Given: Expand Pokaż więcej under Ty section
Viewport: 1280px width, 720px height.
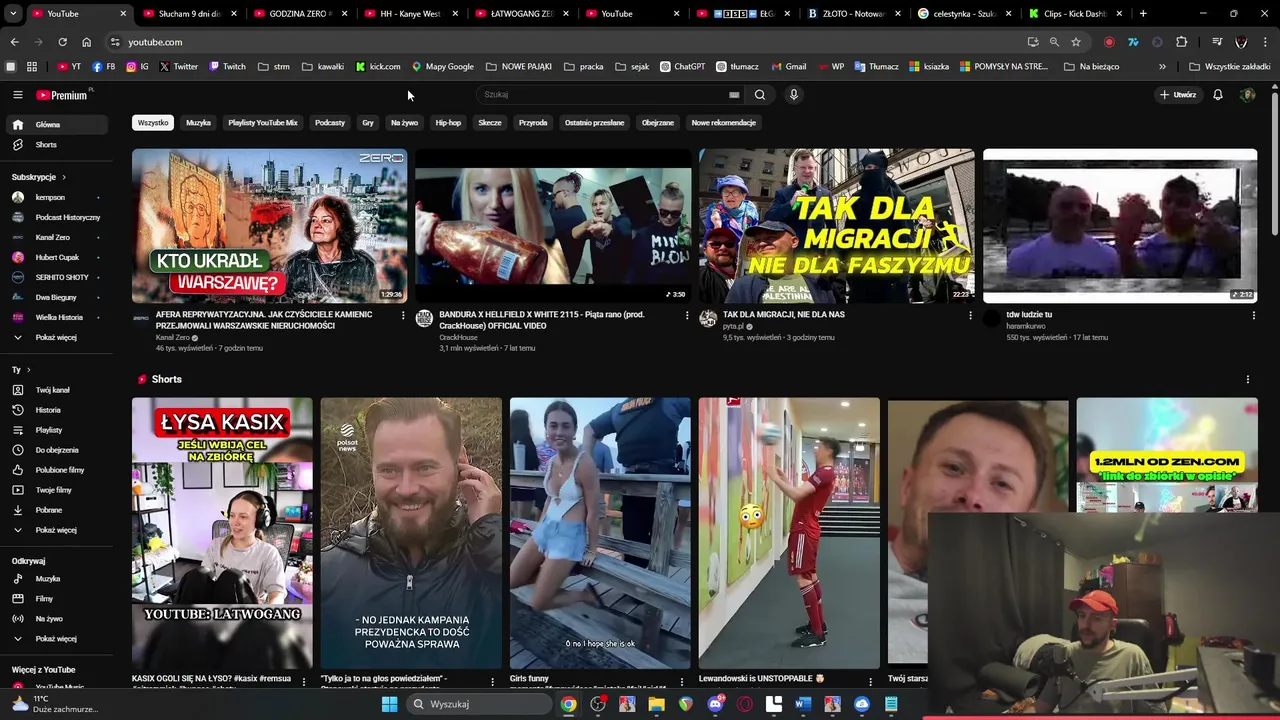Looking at the screenshot, I should (x=55, y=530).
